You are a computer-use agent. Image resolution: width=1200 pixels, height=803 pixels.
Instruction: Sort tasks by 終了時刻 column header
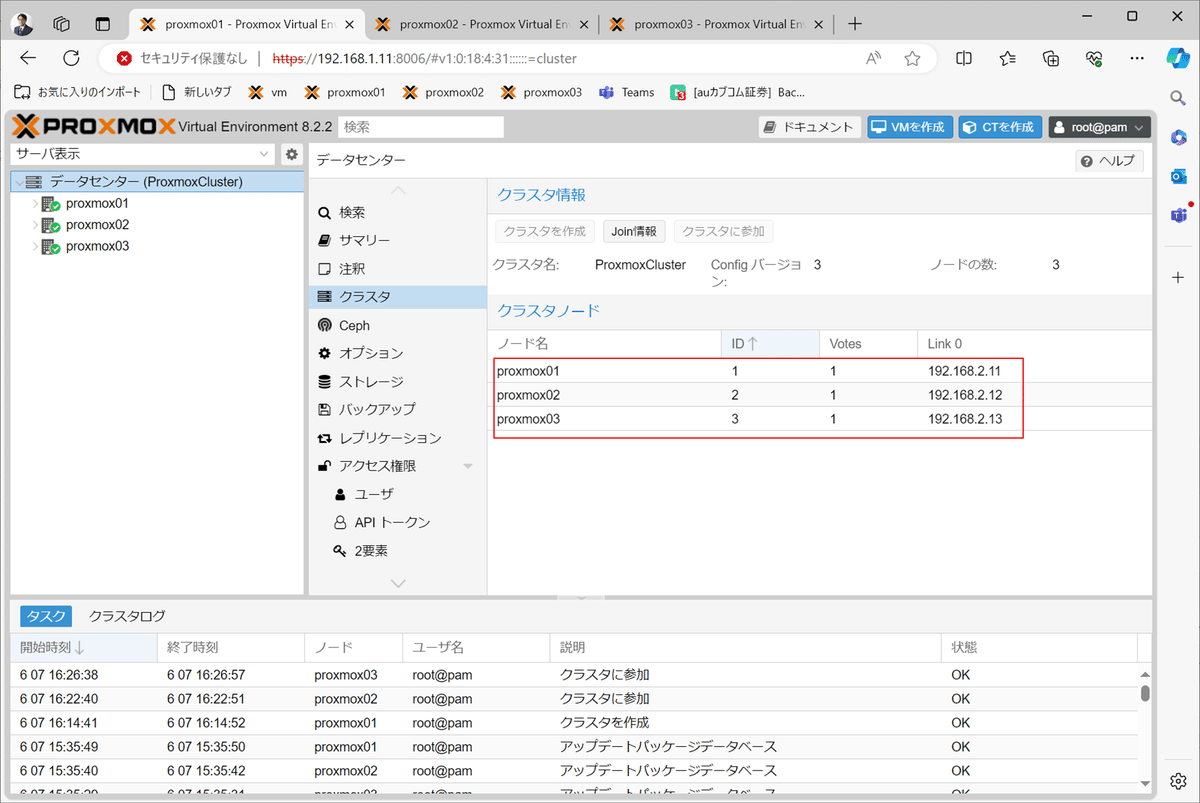[x=231, y=648]
